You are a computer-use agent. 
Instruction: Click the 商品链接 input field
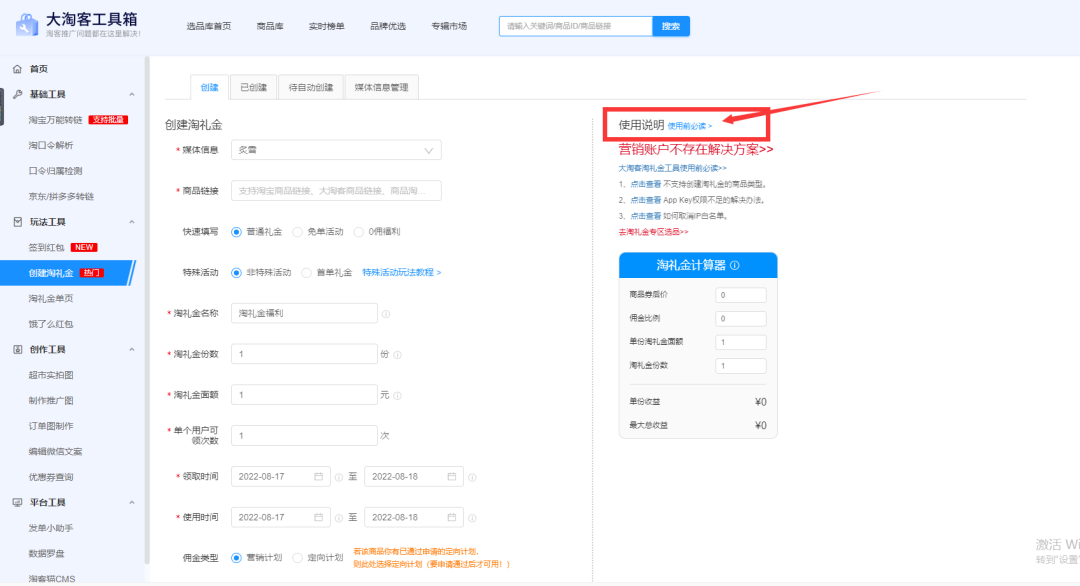coord(335,191)
